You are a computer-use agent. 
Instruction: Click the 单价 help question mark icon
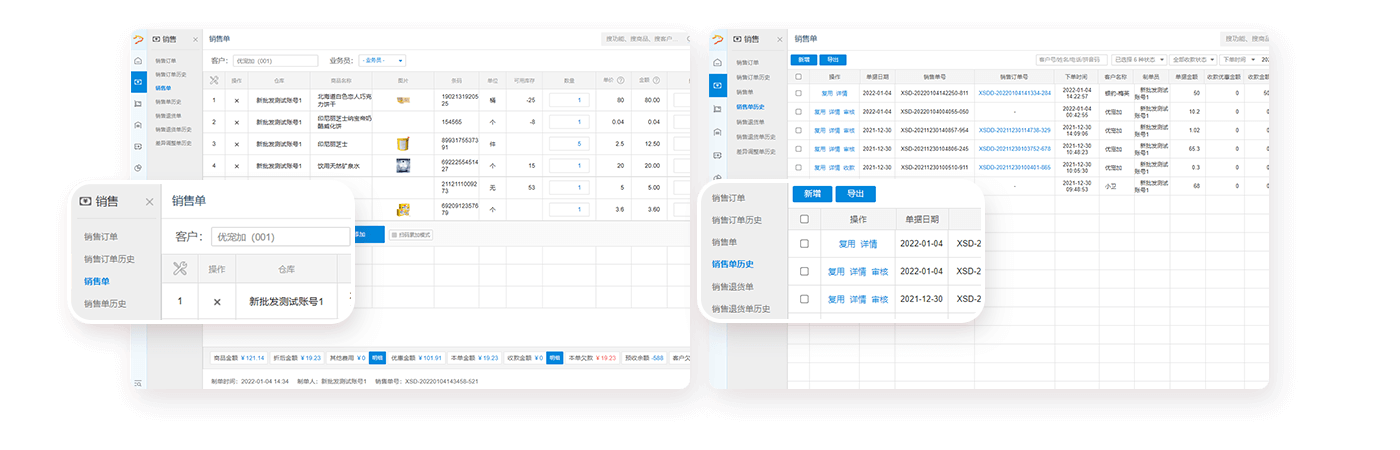tap(620, 80)
